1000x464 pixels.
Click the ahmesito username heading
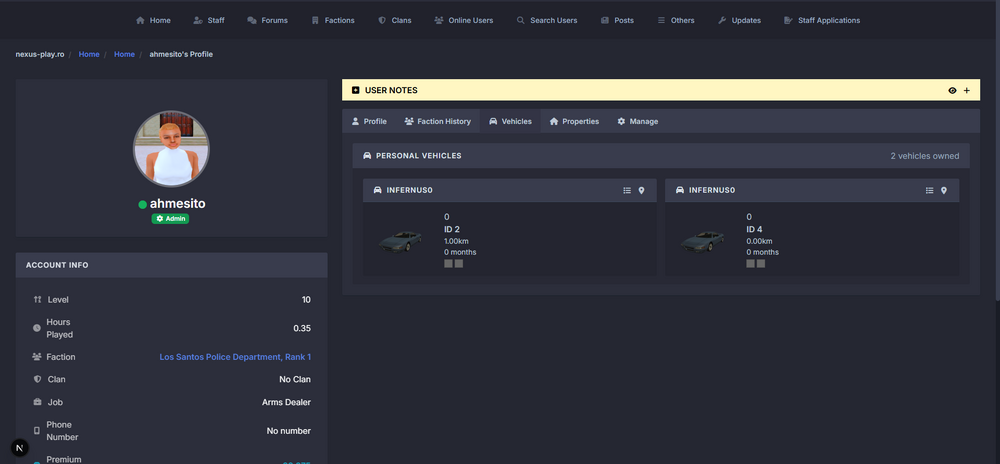click(x=177, y=204)
